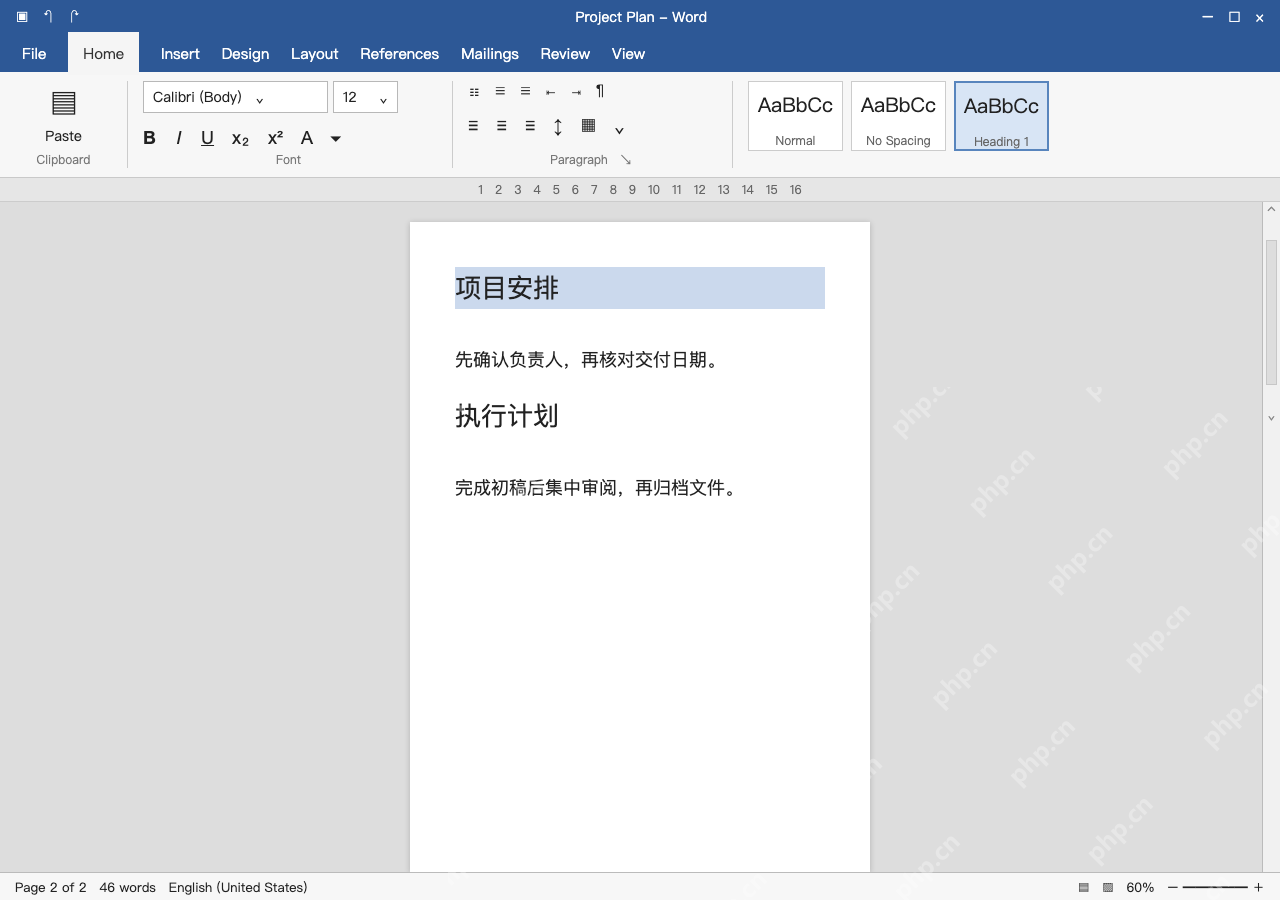Click the zoom in plus button
Image resolution: width=1280 pixels, height=900 pixels.
tap(1258, 888)
